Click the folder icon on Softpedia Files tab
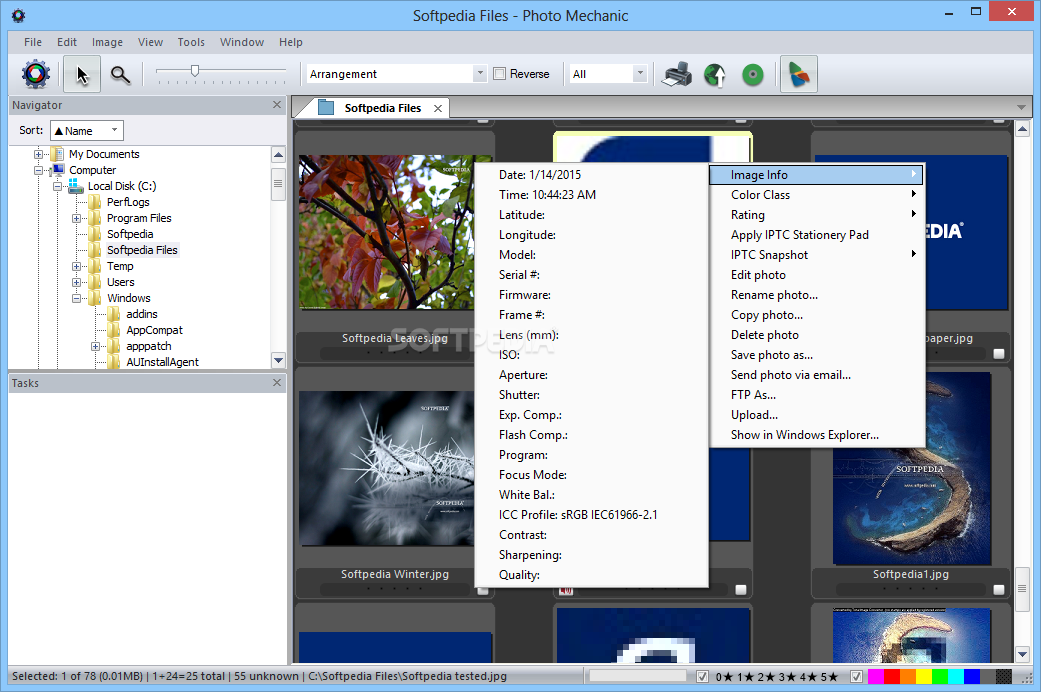Viewport: 1041px width, 692px height. pos(325,108)
